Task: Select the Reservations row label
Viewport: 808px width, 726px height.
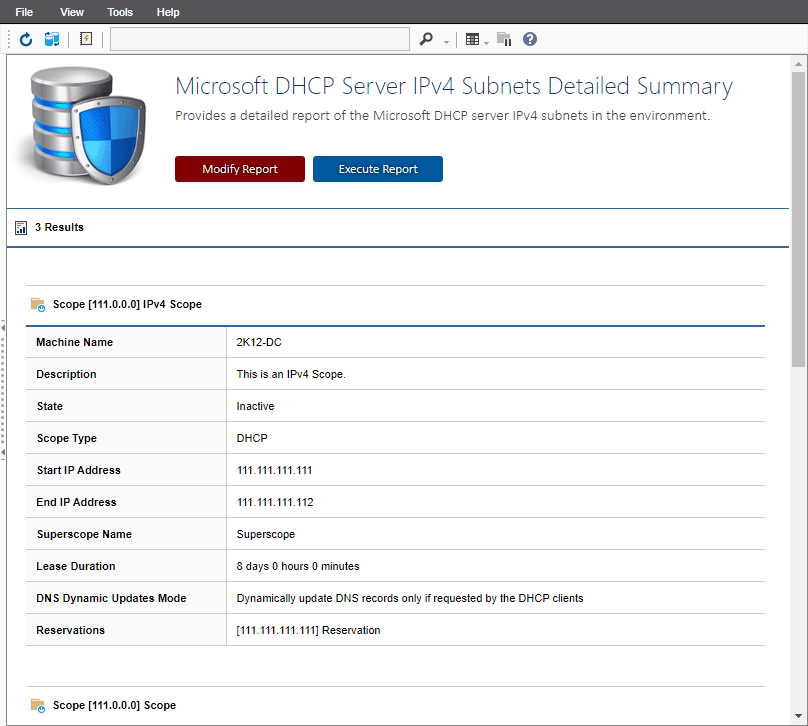Action: click(71, 630)
